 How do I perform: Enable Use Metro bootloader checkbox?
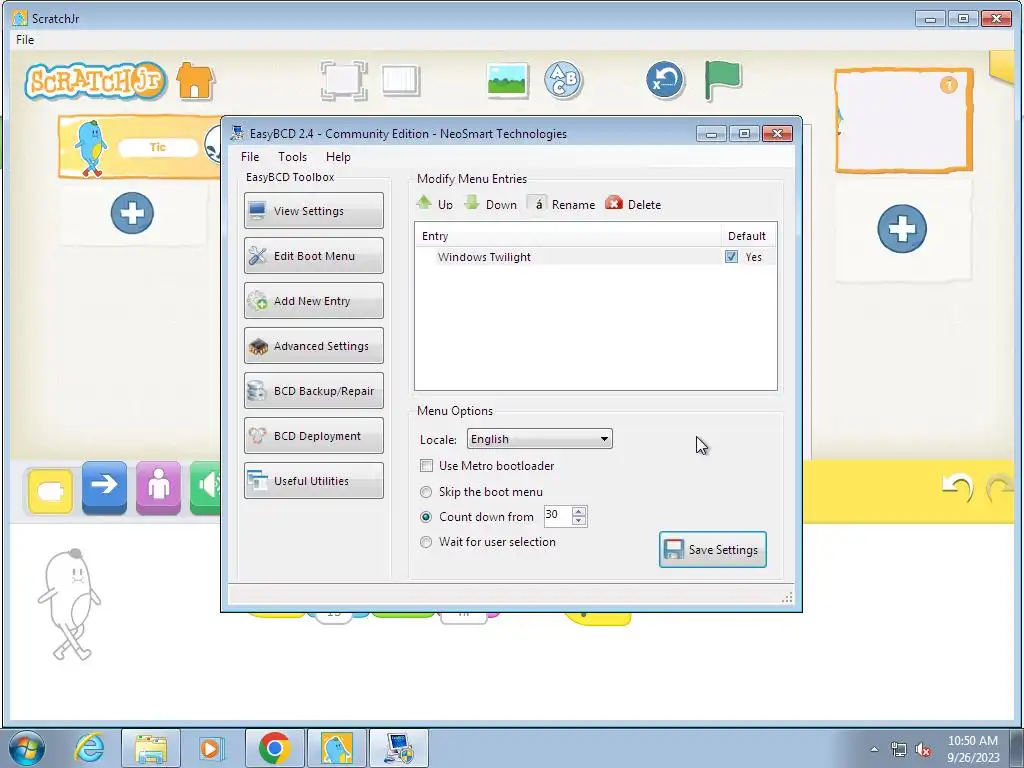pyautogui.click(x=426, y=466)
